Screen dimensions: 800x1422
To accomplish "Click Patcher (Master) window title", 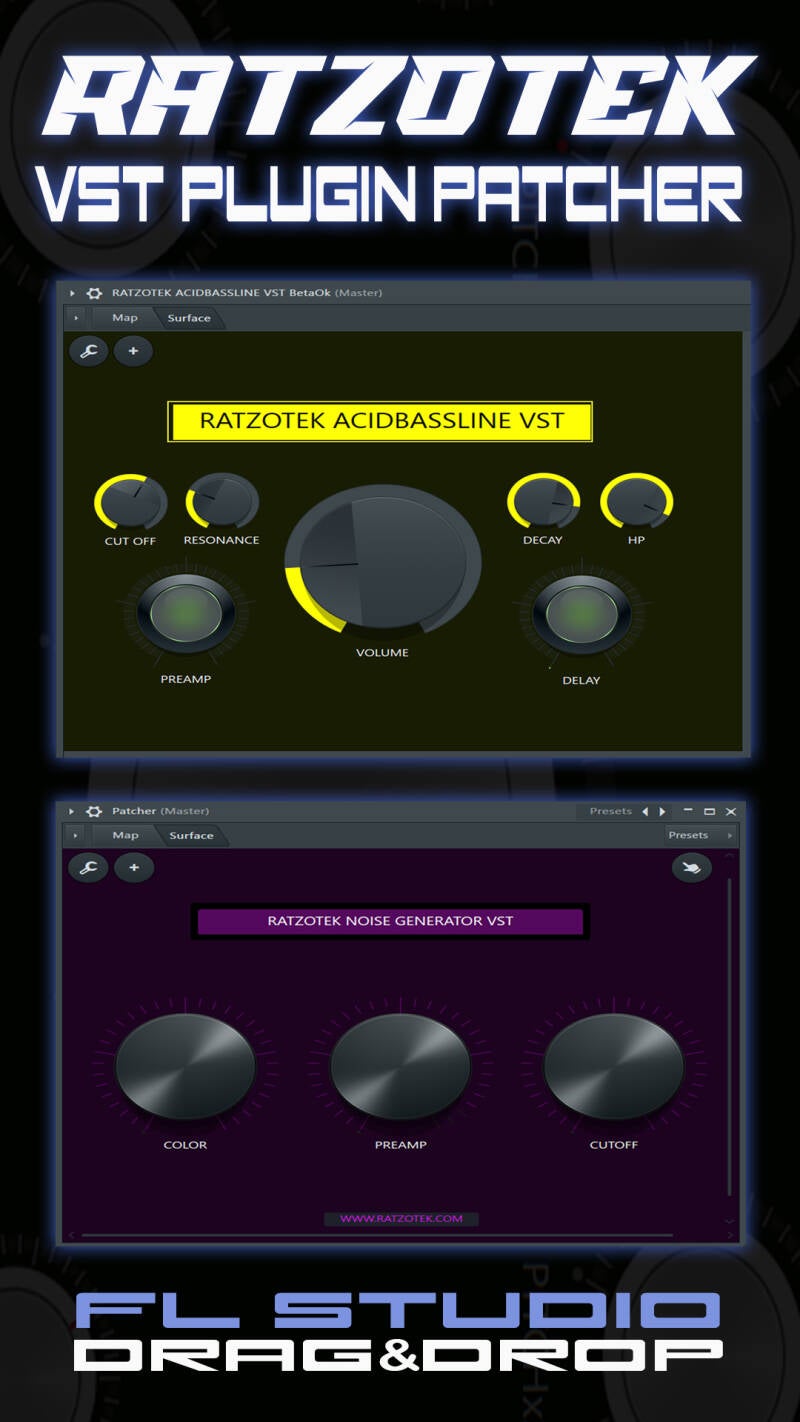I will pos(160,811).
